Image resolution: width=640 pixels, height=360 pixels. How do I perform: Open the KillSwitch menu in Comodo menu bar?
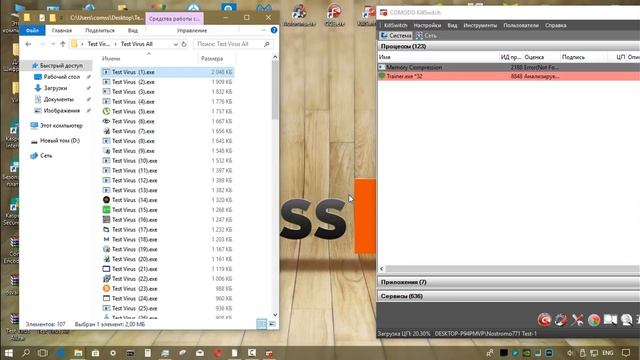(396, 25)
